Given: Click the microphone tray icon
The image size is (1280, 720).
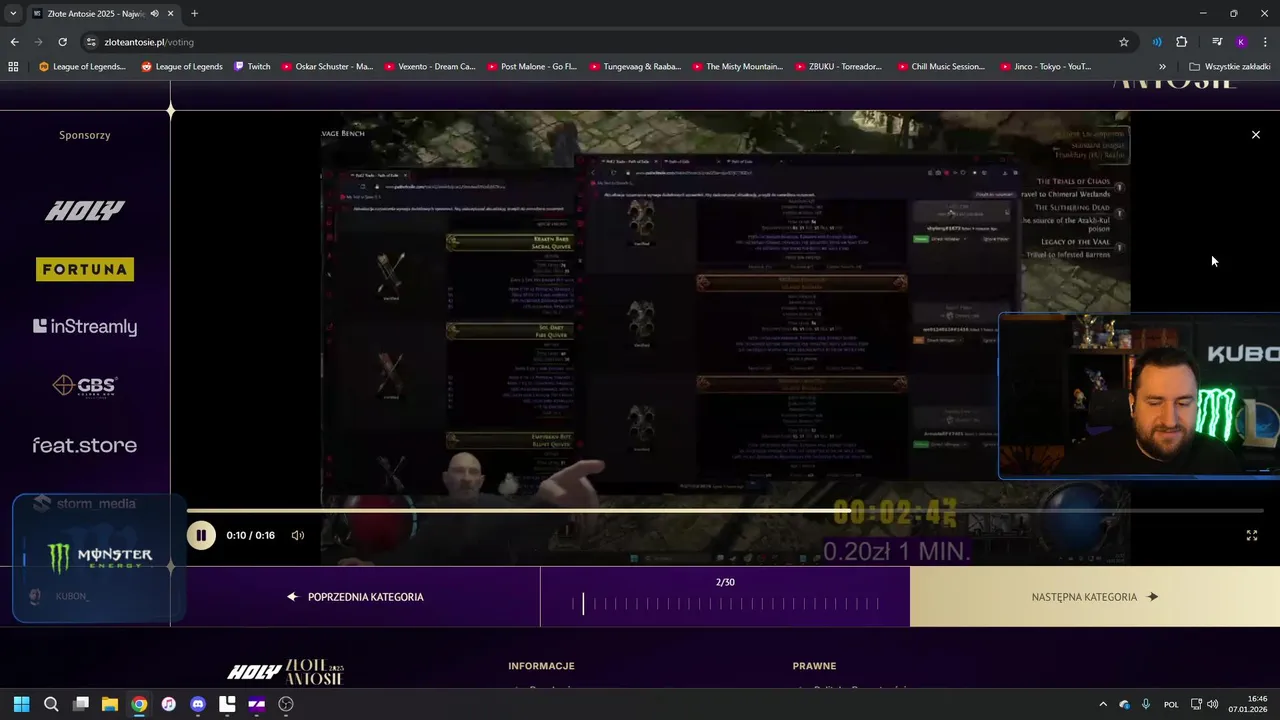Looking at the screenshot, I should (1146, 704).
